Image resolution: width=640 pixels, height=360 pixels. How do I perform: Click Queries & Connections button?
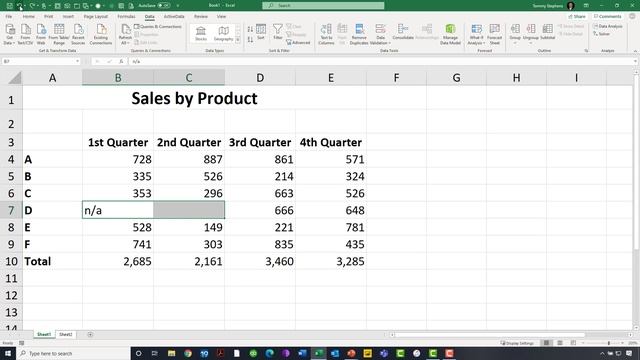coord(158,27)
